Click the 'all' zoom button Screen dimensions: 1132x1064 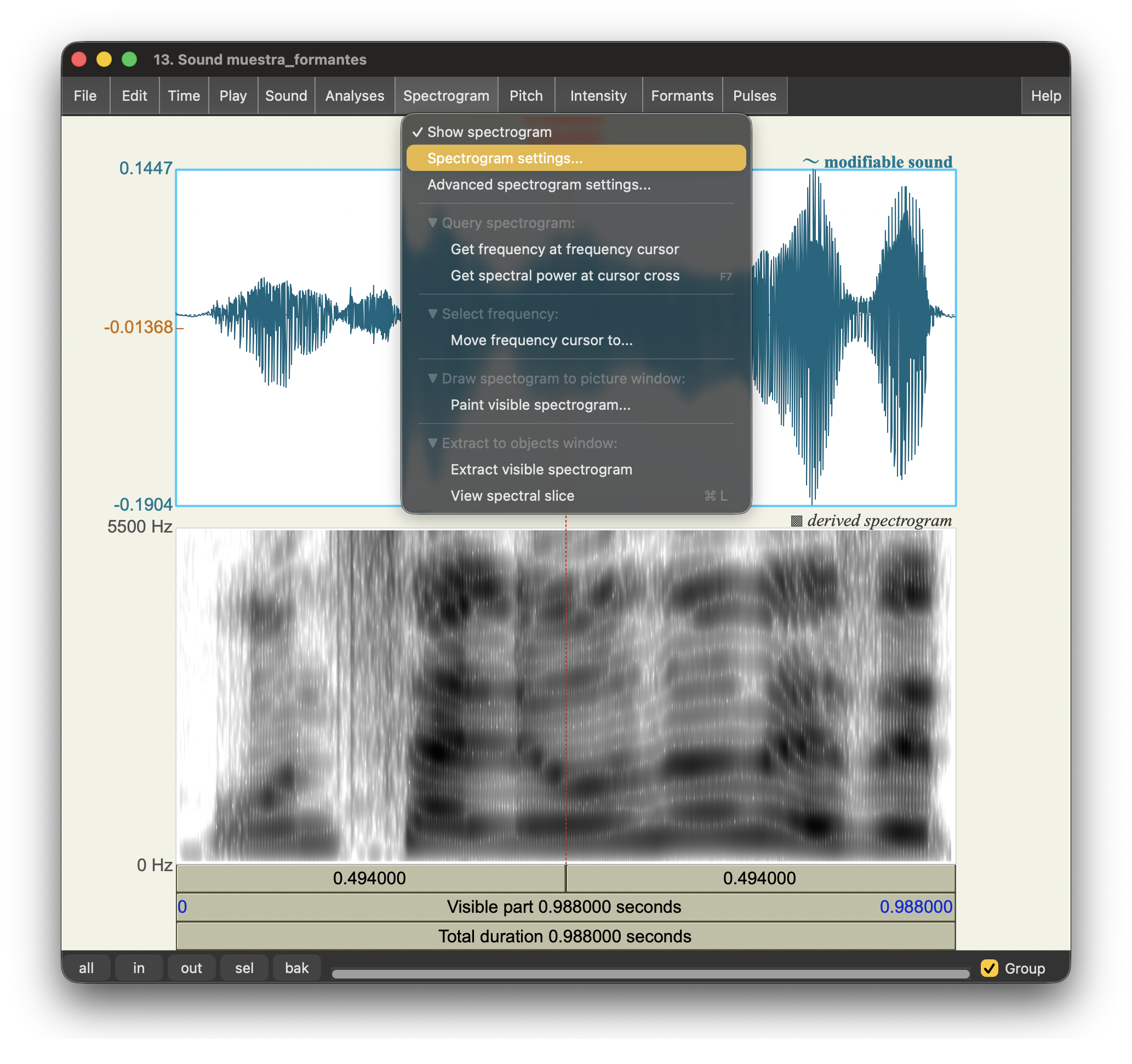(86, 968)
